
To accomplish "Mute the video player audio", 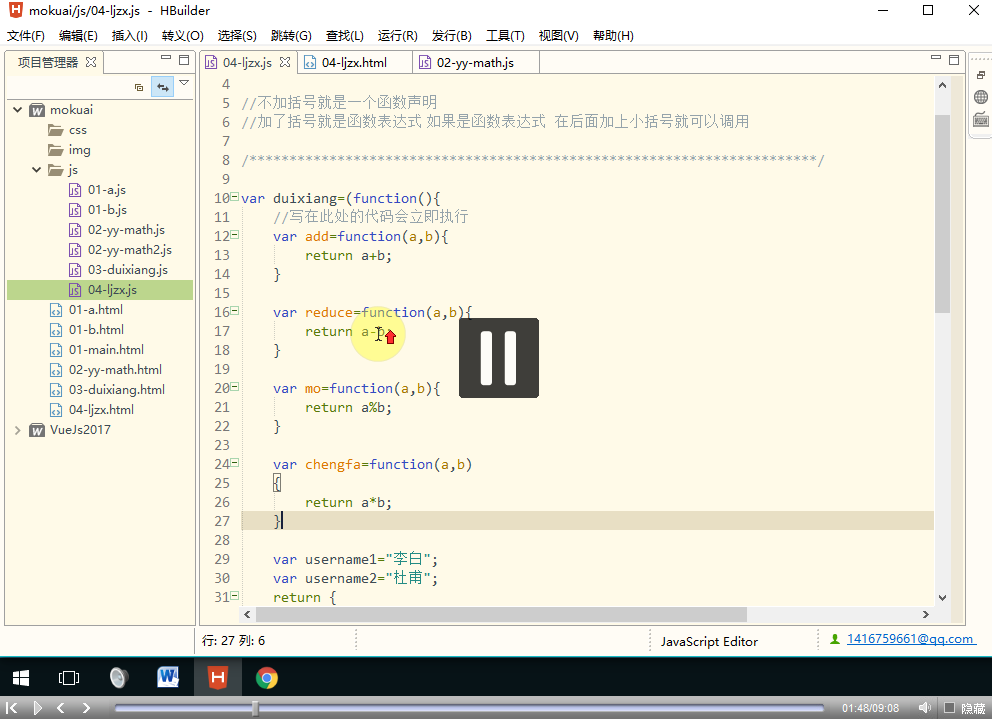I will [923, 707].
